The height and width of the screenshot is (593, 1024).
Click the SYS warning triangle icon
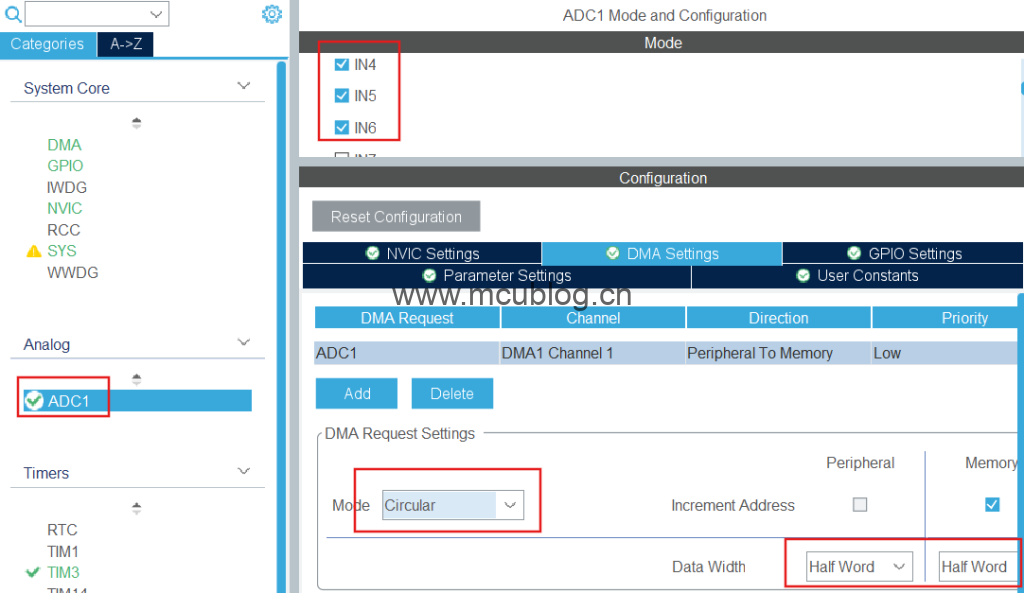click(x=33, y=251)
